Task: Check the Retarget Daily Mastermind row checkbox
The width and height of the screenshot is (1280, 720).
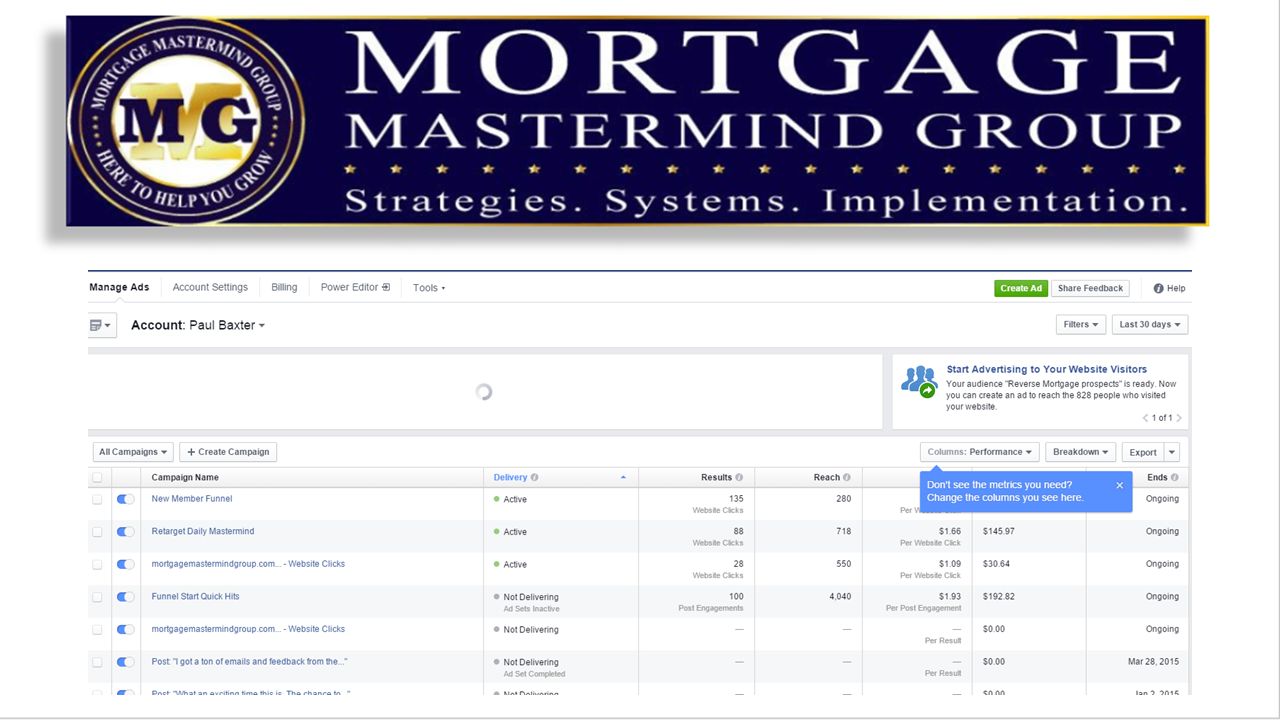Action: click(x=97, y=532)
